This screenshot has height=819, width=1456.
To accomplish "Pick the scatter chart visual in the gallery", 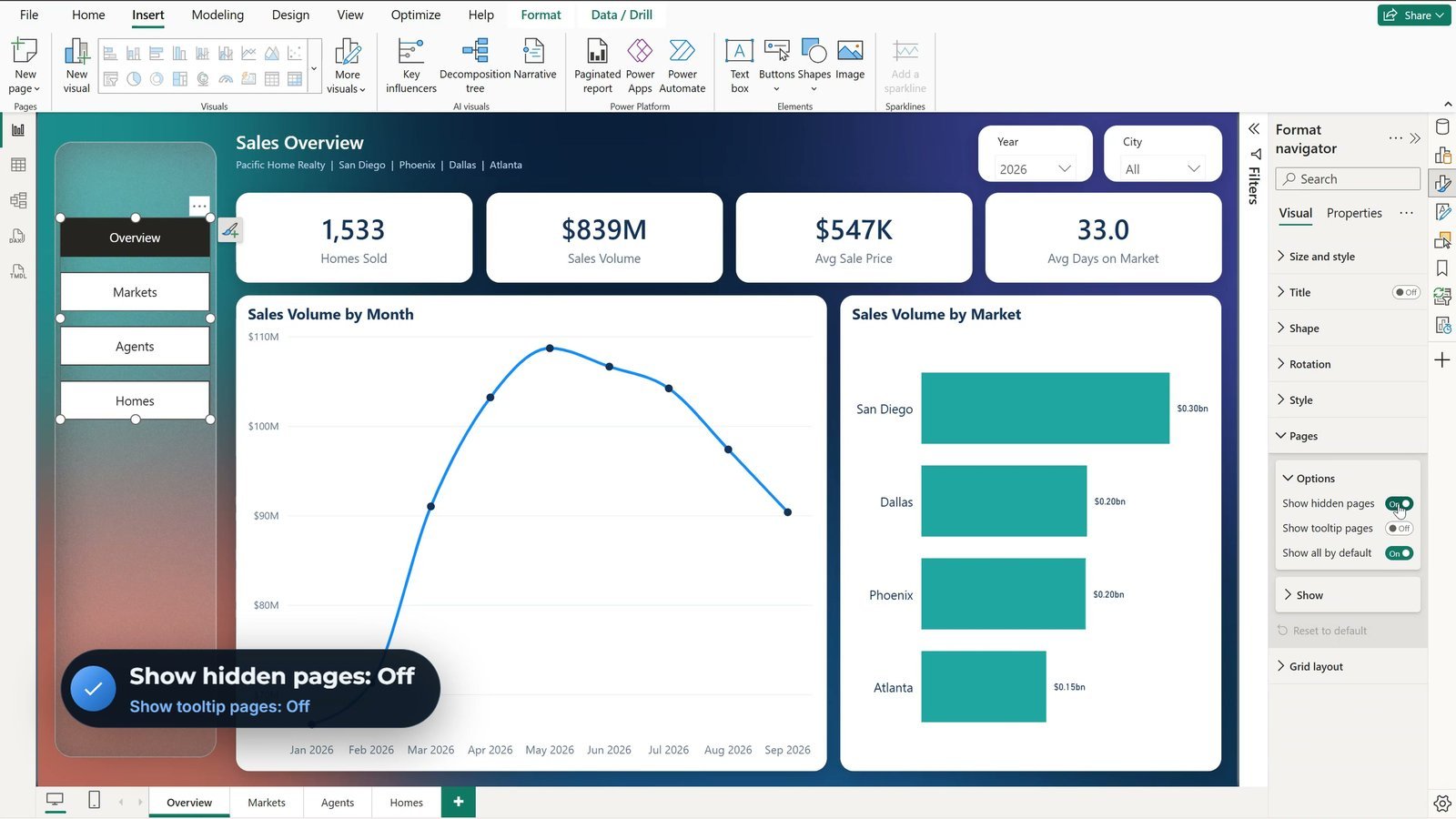I will click(x=294, y=54).
